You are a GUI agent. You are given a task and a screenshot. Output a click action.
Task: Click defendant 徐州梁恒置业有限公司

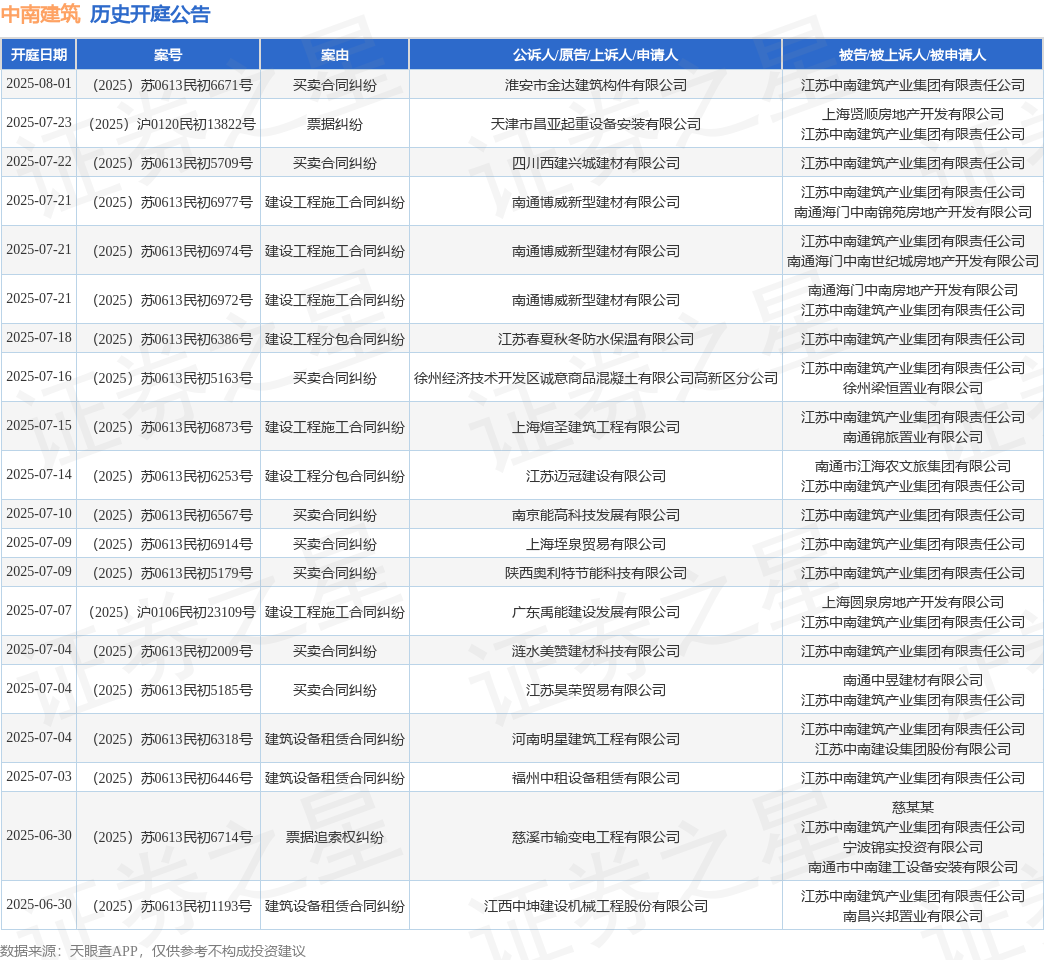click(x=912, y=388)
